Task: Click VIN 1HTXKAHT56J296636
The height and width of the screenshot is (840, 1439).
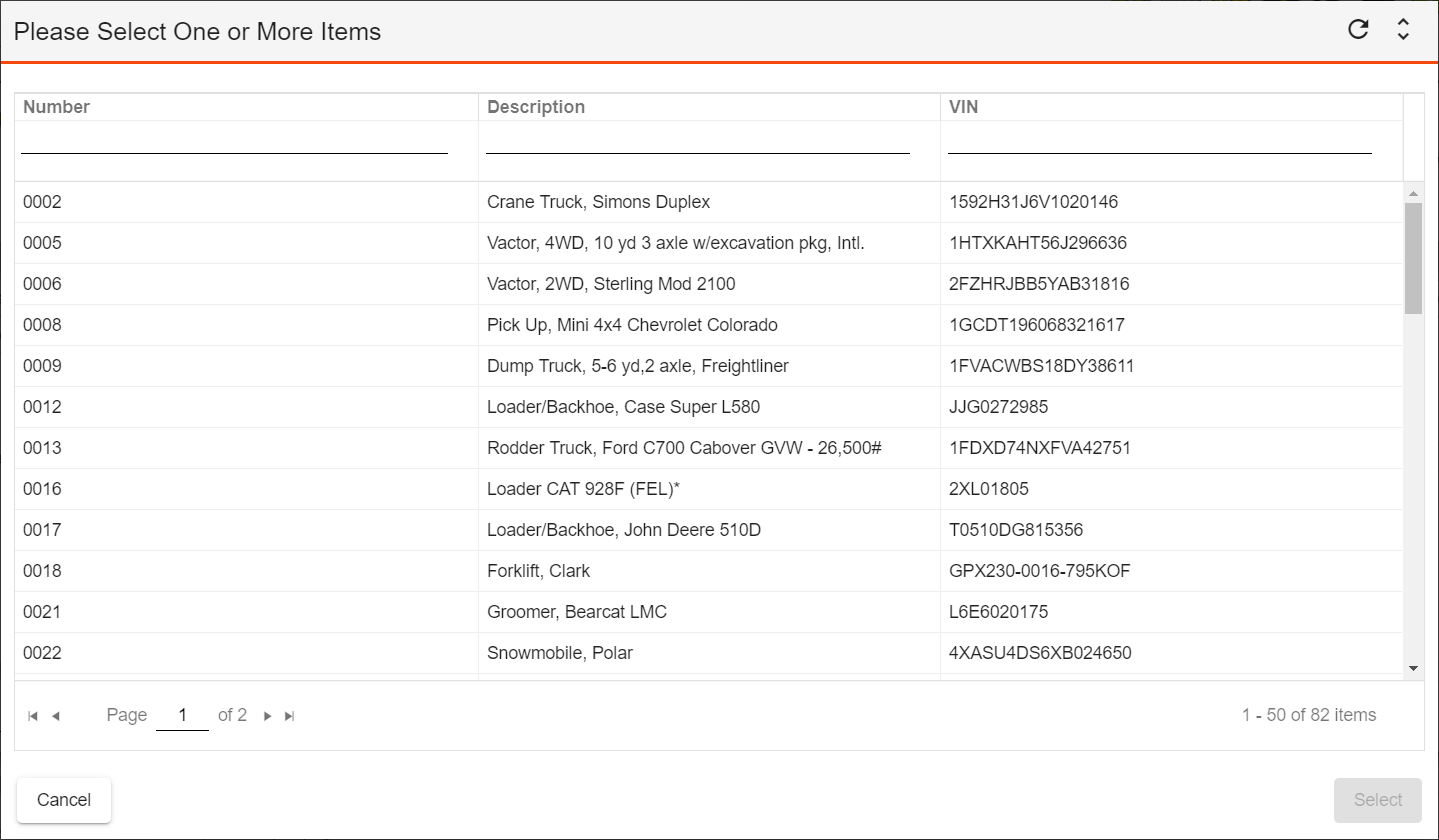Action: (1038, 243)
